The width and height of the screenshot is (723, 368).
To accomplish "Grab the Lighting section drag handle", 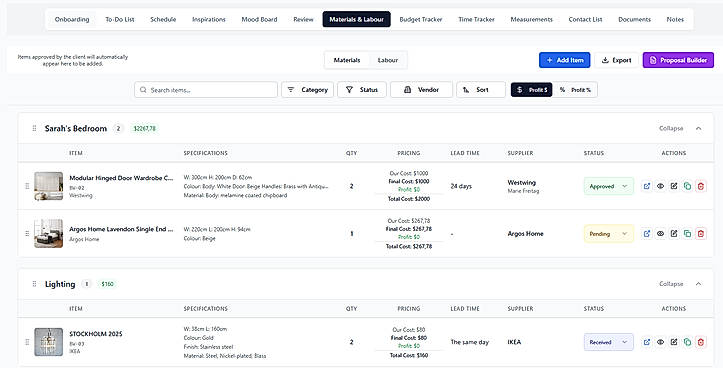I will (34, 284).
